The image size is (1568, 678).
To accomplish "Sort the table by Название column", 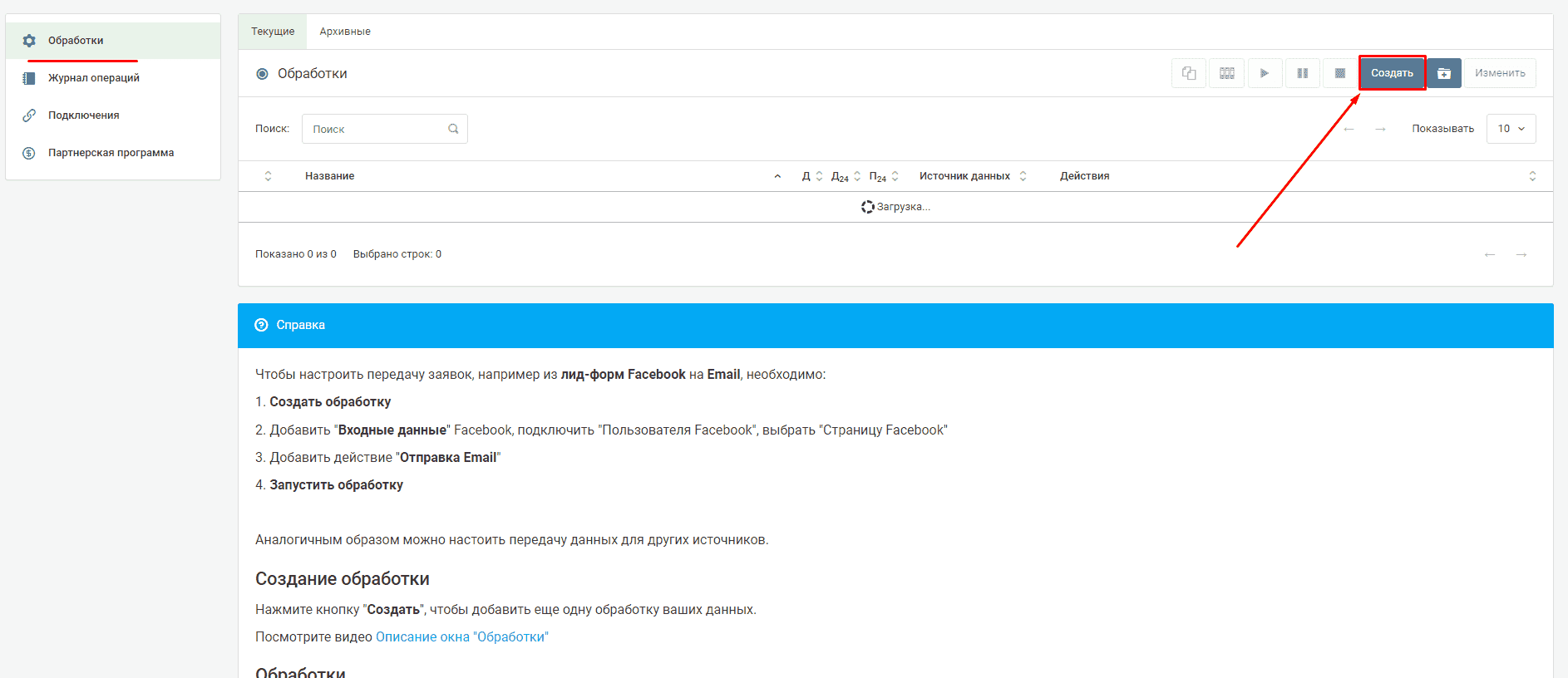I will 330,176.
